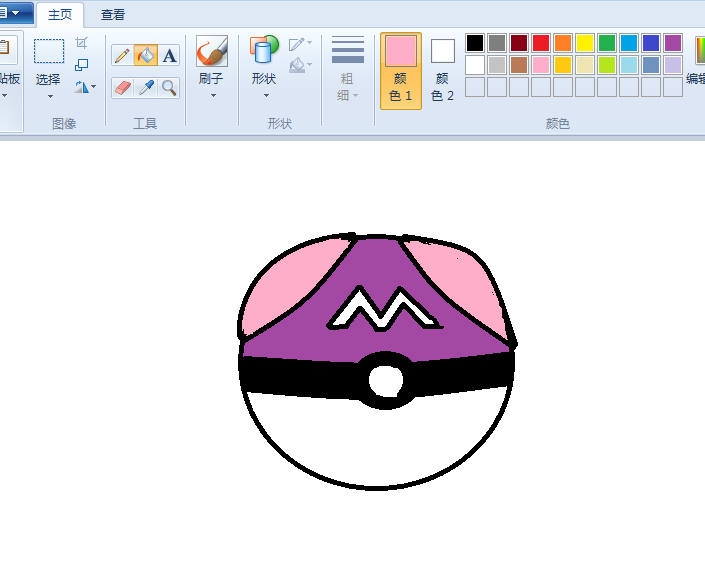Viewport: 705px width, 580px height.
Task: Choose the lavender color swatch
Action: tap(673, 65)
